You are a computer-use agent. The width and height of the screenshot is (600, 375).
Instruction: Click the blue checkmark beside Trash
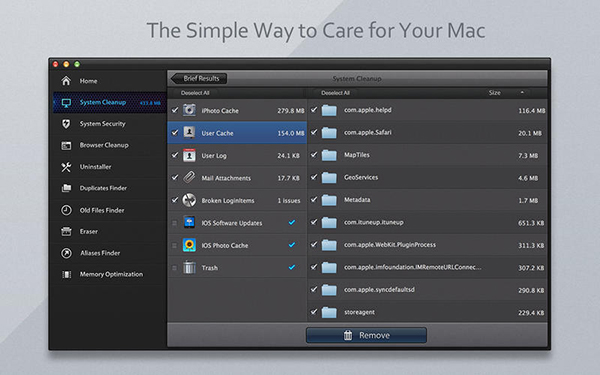pos(292,267)
